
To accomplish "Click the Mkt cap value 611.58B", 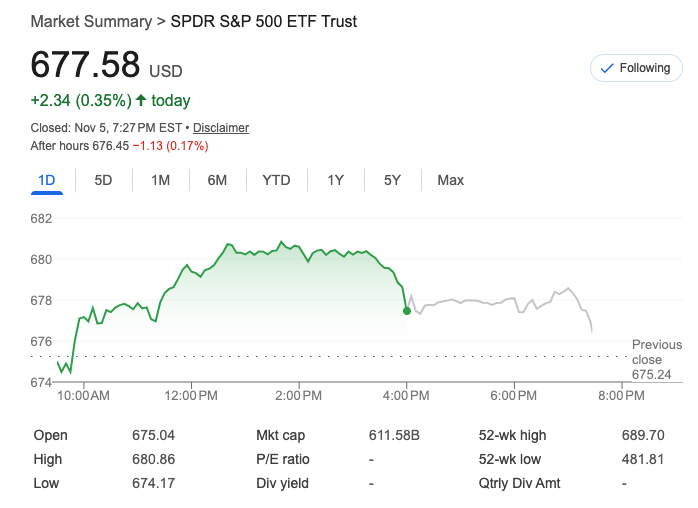I will click(x=394, y=435).
